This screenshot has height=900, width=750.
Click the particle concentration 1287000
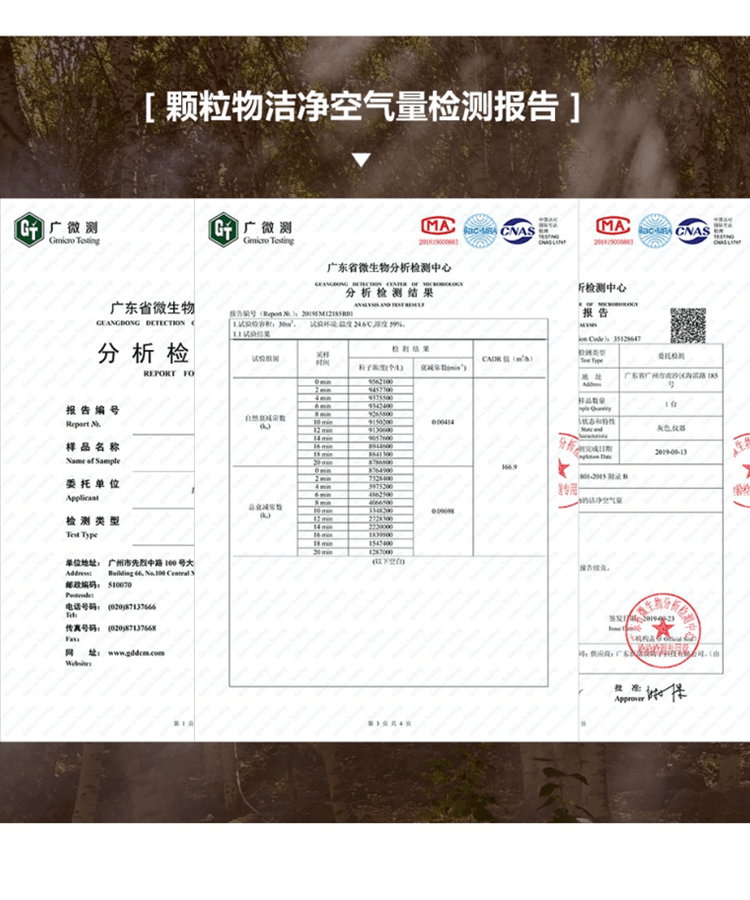pyautogui.click(x=380, y=552)
